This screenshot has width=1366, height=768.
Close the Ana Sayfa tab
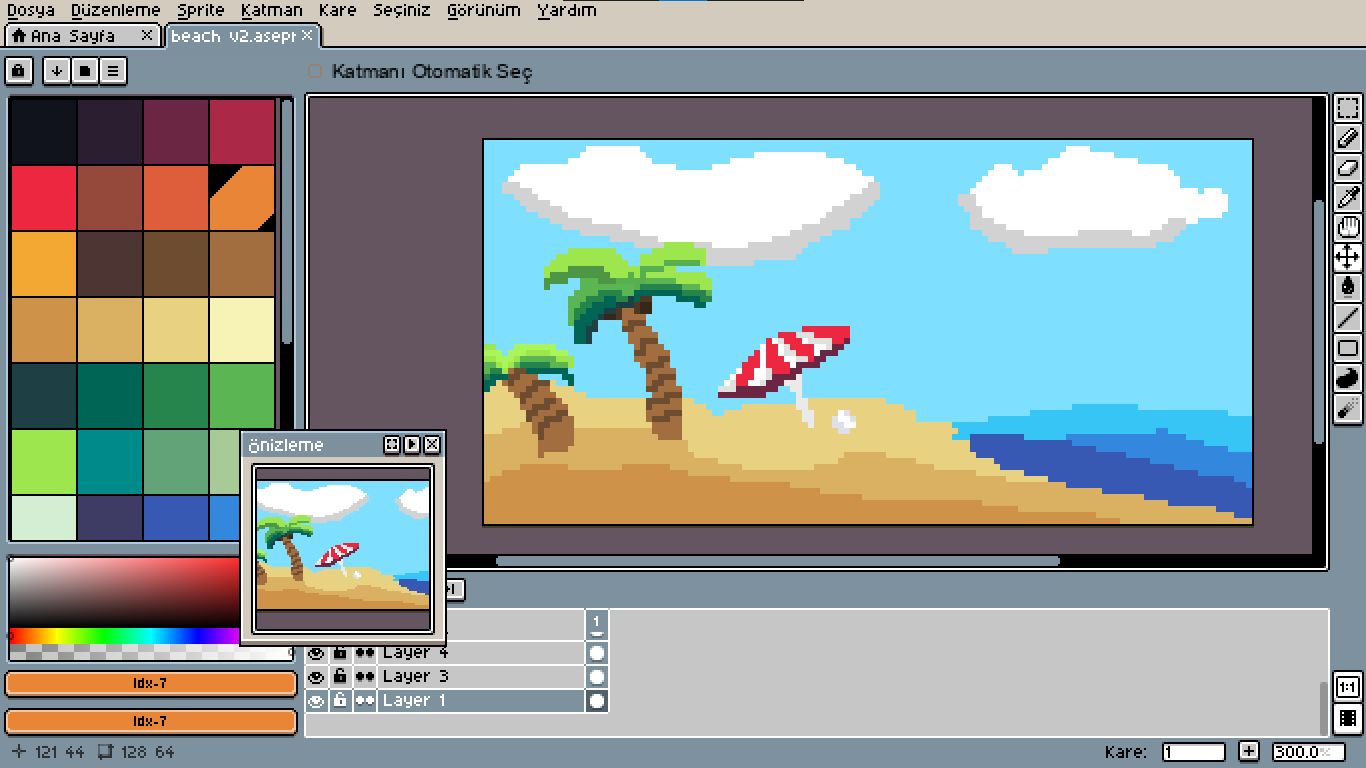(147, 36)
